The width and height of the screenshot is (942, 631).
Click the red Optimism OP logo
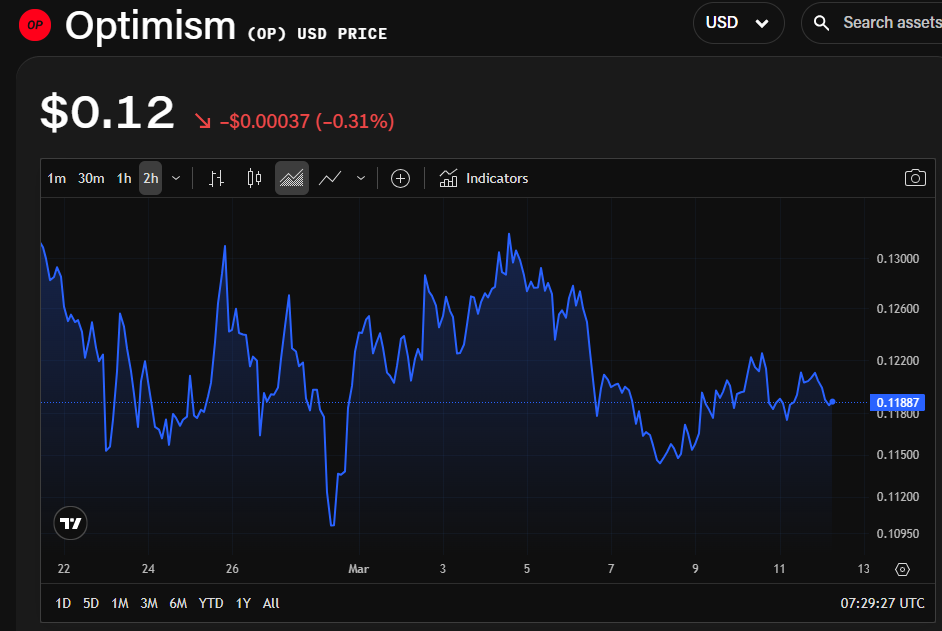click(36, 26)
